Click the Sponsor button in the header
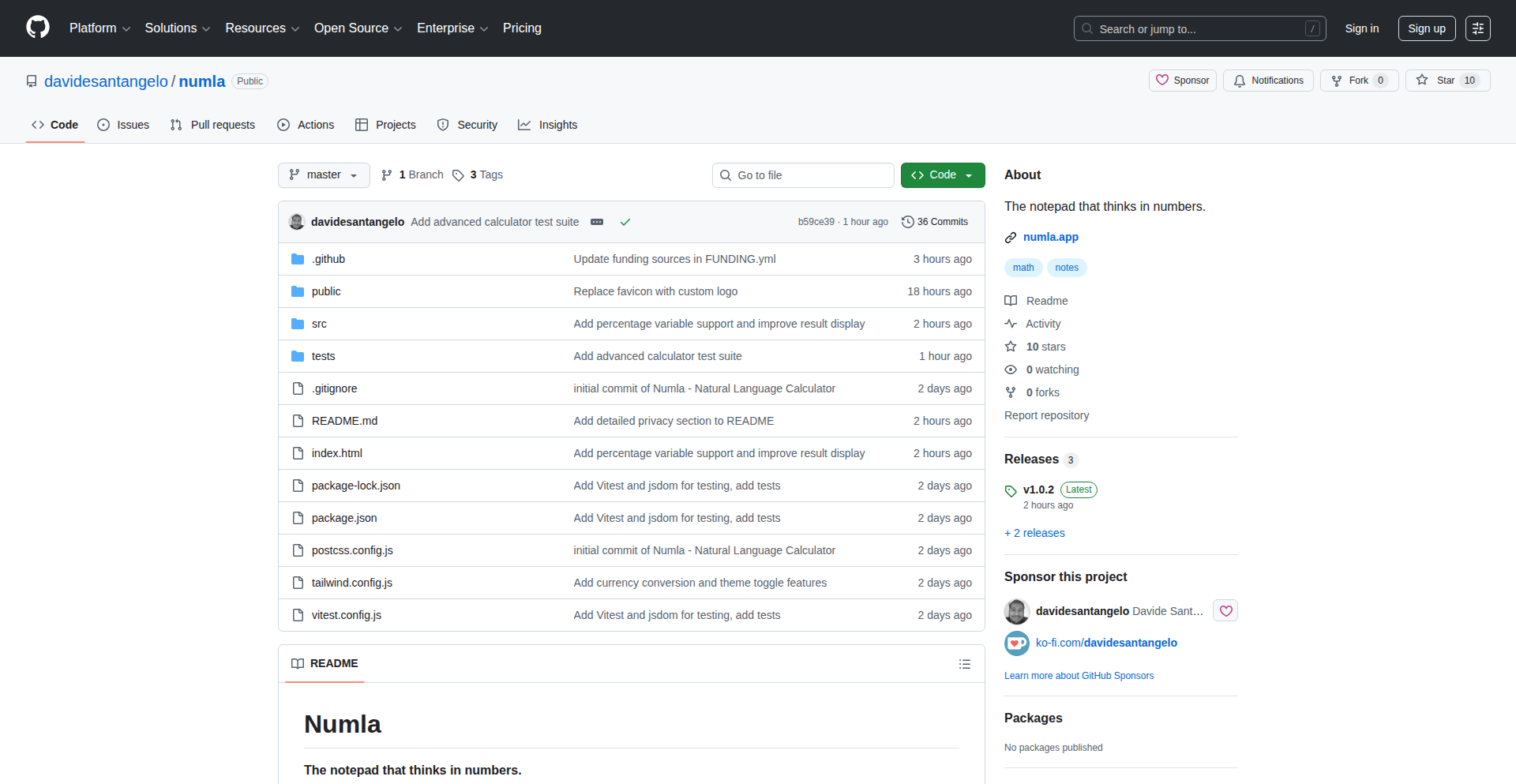 point(1182,81)
